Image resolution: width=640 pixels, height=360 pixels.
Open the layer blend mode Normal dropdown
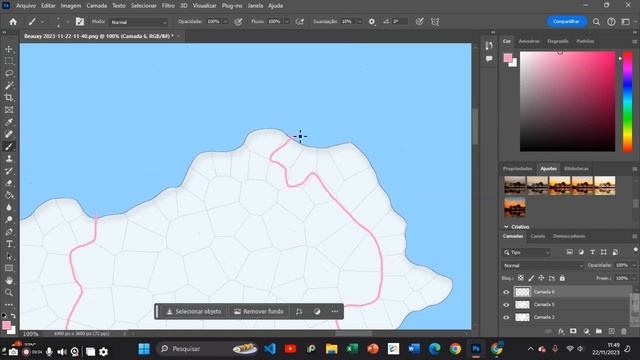[543, 265]
